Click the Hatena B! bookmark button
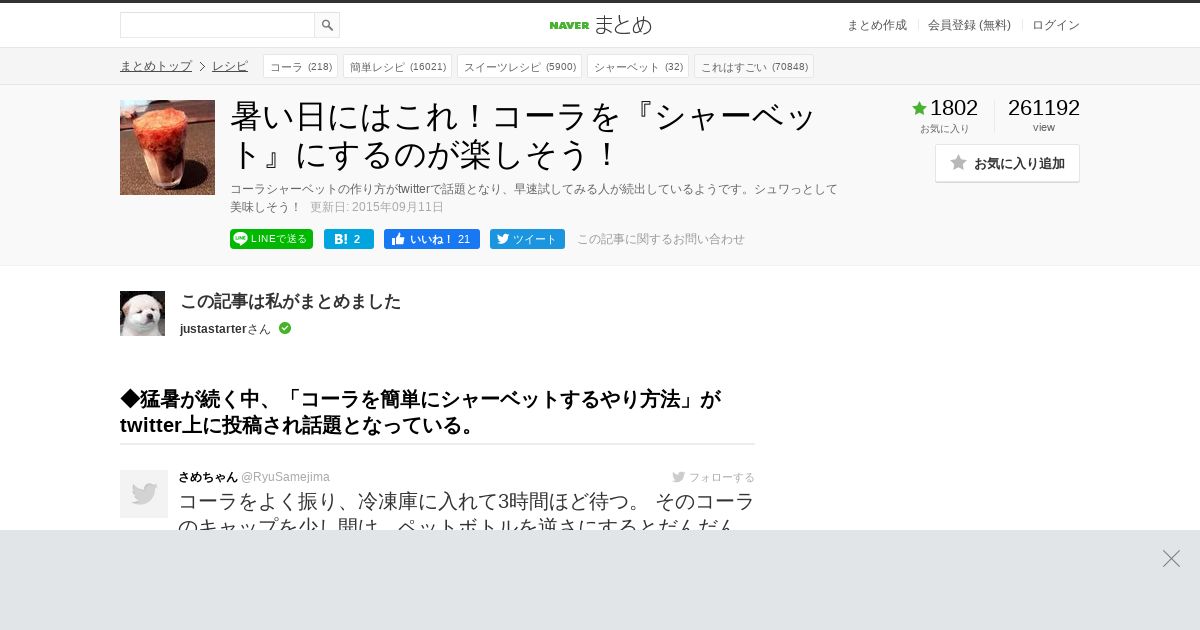 click(x=349, y=239)
